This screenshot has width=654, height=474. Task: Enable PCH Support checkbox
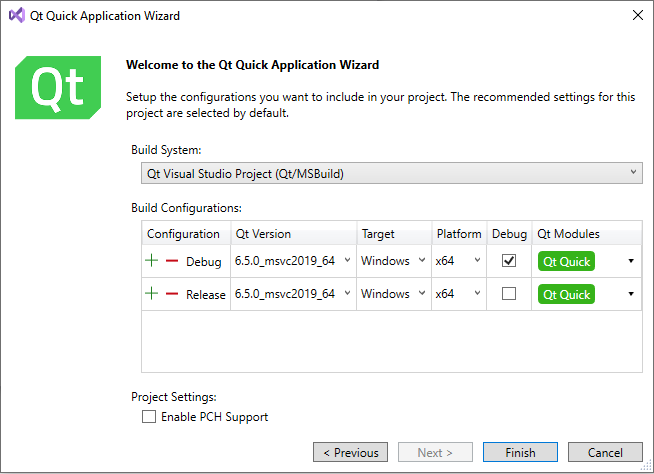click(x=149, y=416)
